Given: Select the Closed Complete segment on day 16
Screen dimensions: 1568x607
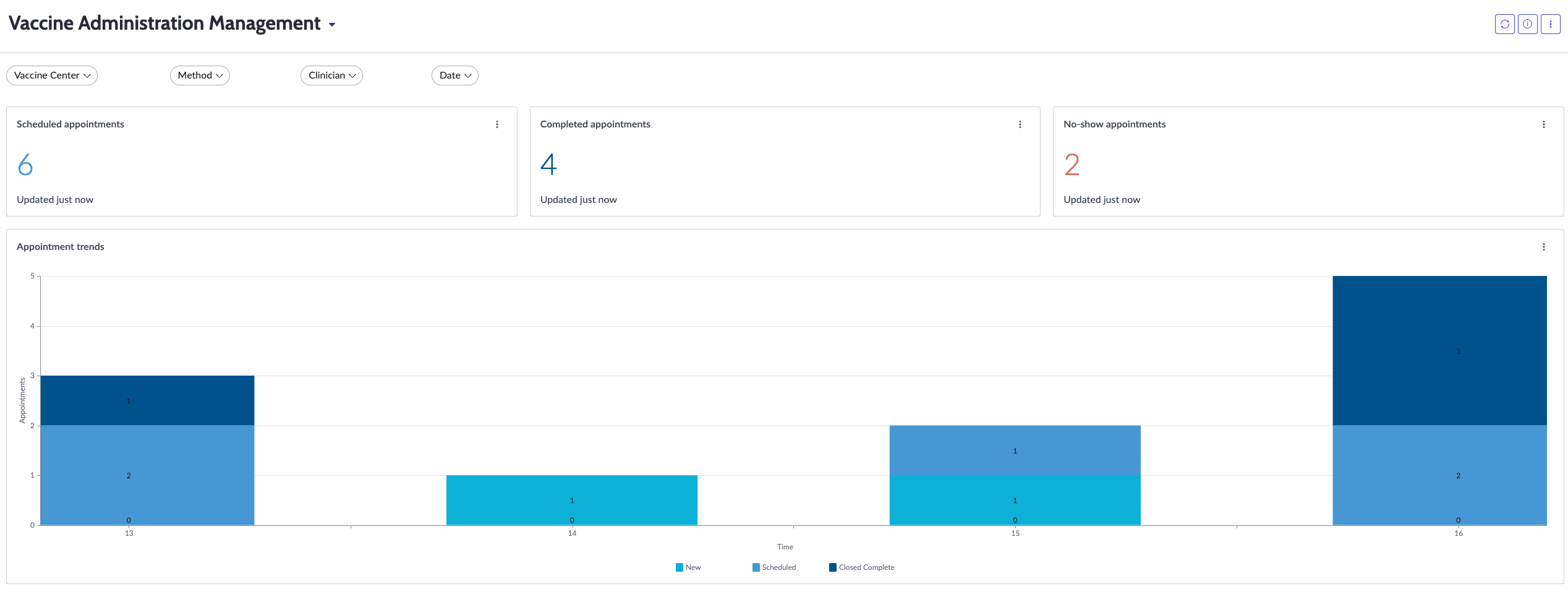Looking at the screenshot, I should coord(1439,351).
